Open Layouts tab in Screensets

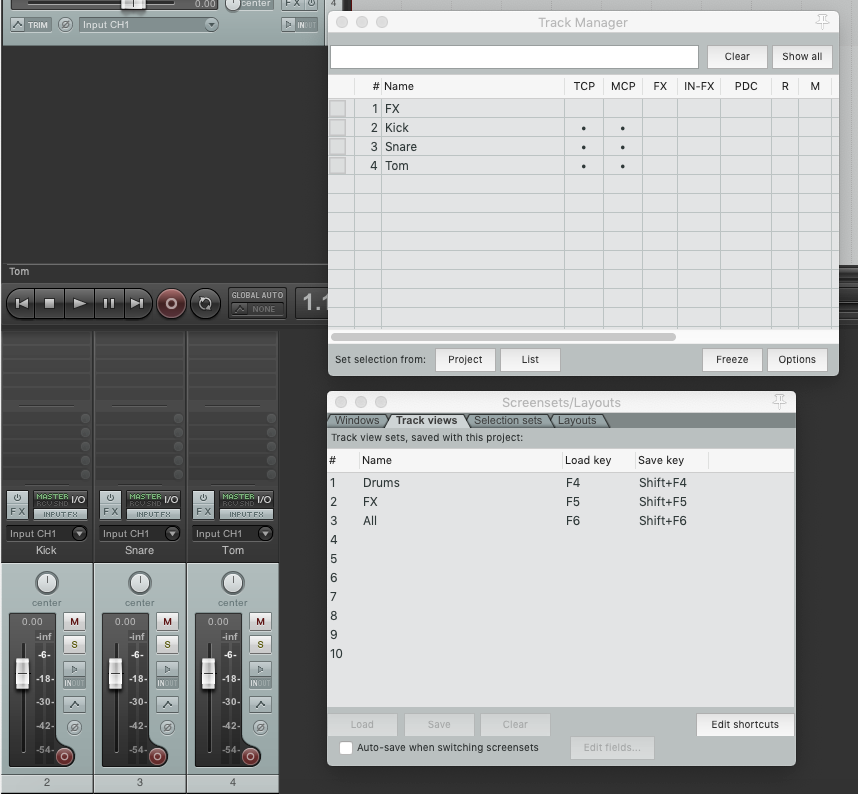pos(577,420)
